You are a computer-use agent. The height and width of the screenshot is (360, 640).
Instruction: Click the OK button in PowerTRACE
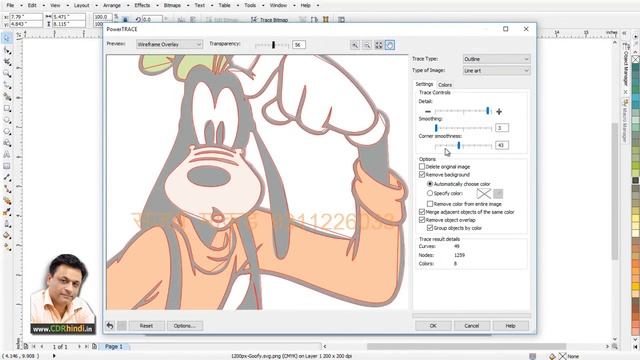click(x=433, y=326)
